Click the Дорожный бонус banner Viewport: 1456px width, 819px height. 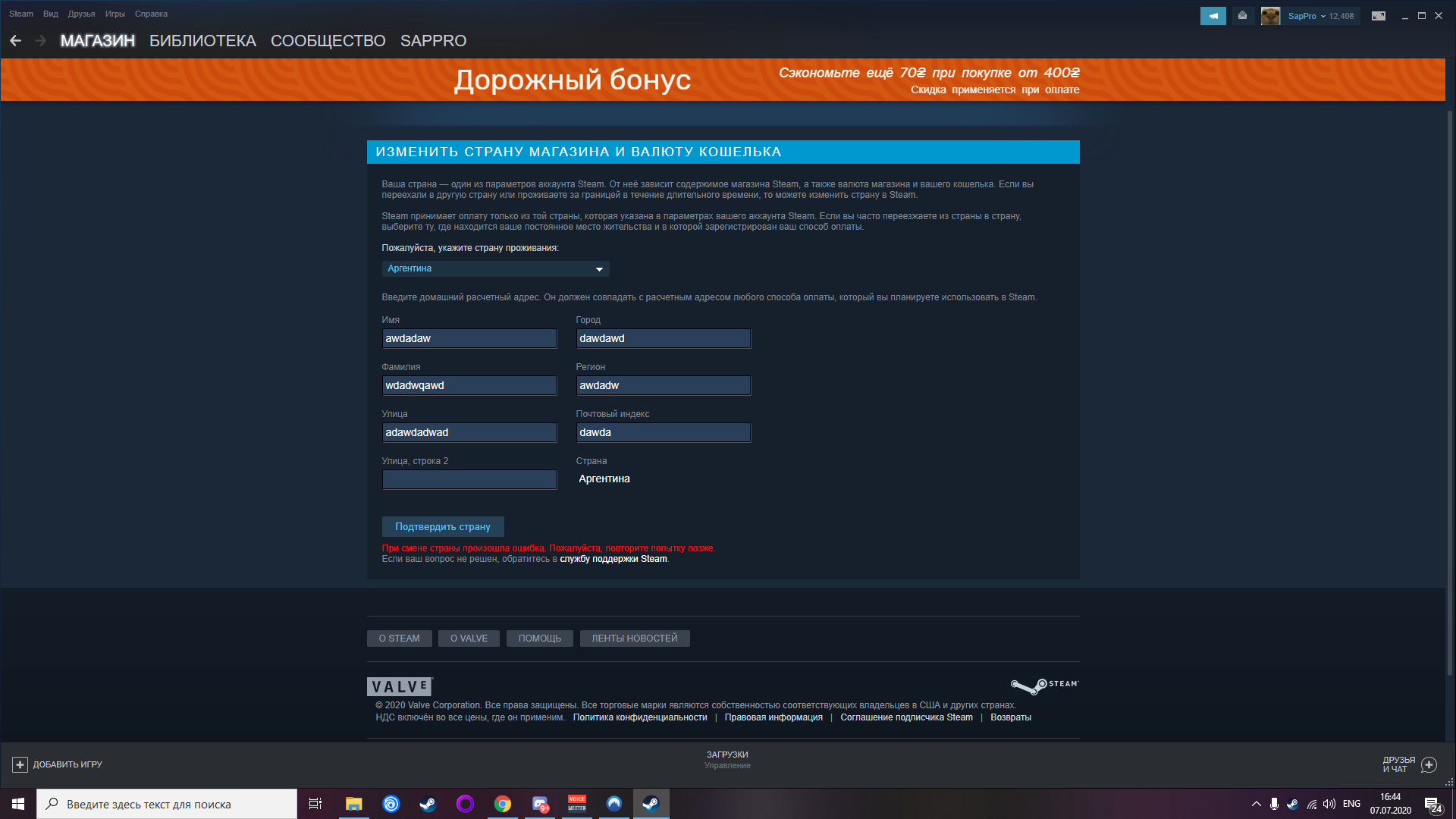723,80
